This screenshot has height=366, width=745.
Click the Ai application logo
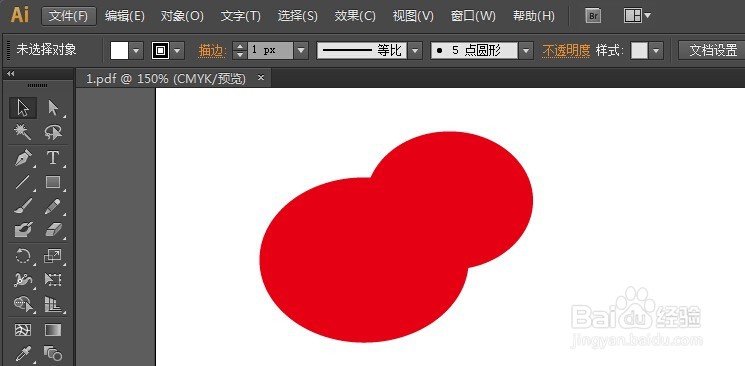tap(20, 15)
